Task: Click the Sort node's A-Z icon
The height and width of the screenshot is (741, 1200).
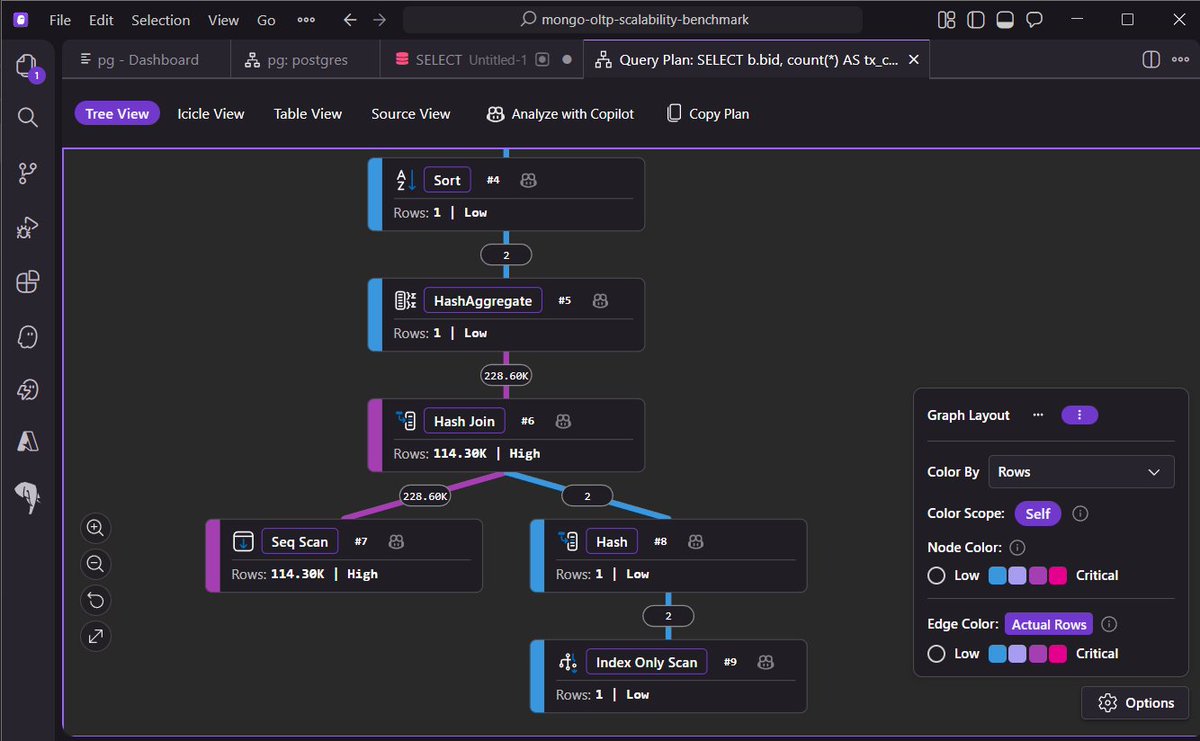Action: pos(405,180)
